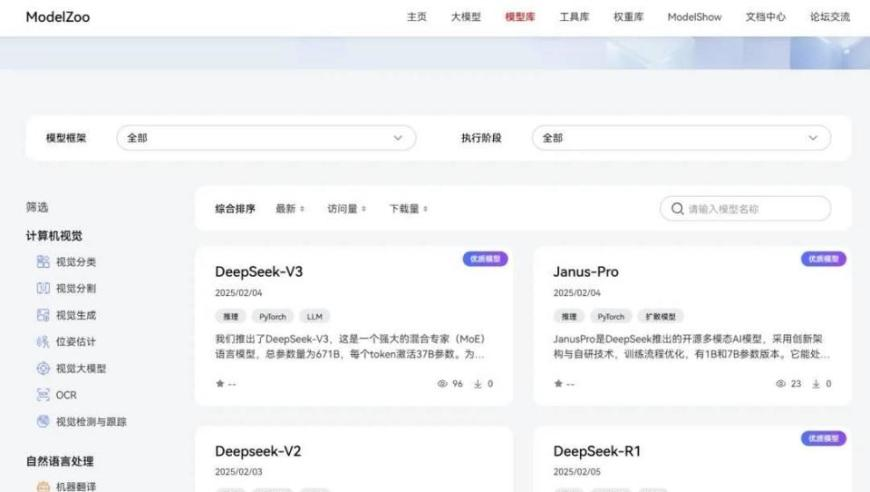
Task: Switch to the ModelShow tab
Action: pos(694,17)
